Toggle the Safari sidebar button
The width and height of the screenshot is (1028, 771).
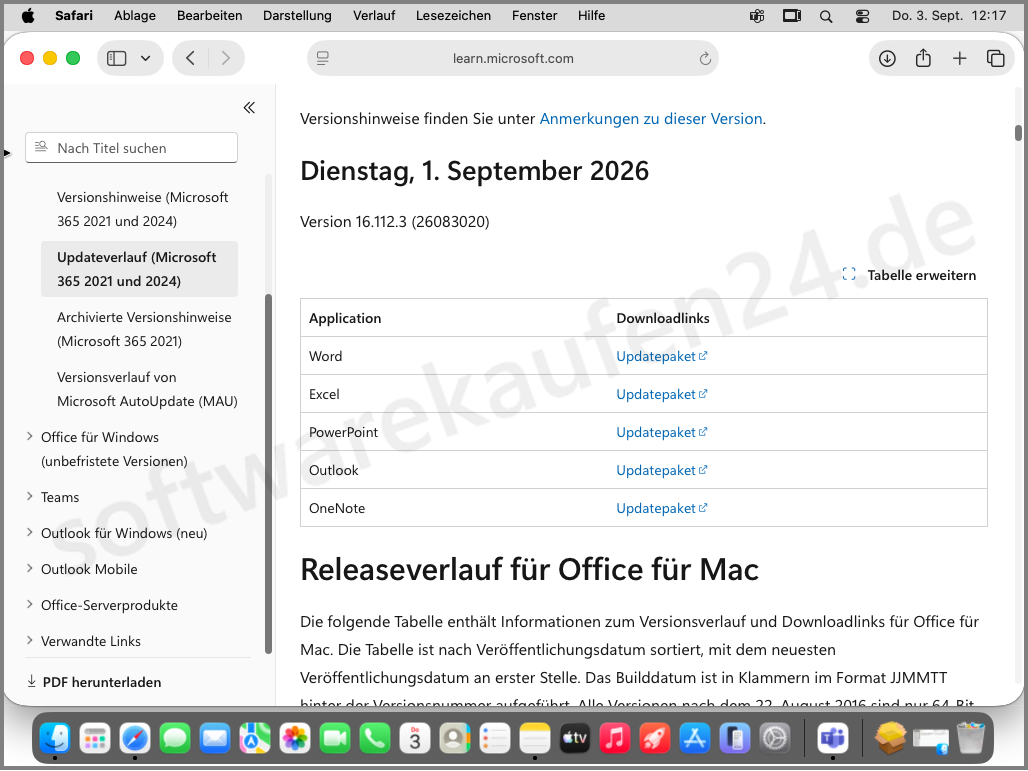click(117, 58)
